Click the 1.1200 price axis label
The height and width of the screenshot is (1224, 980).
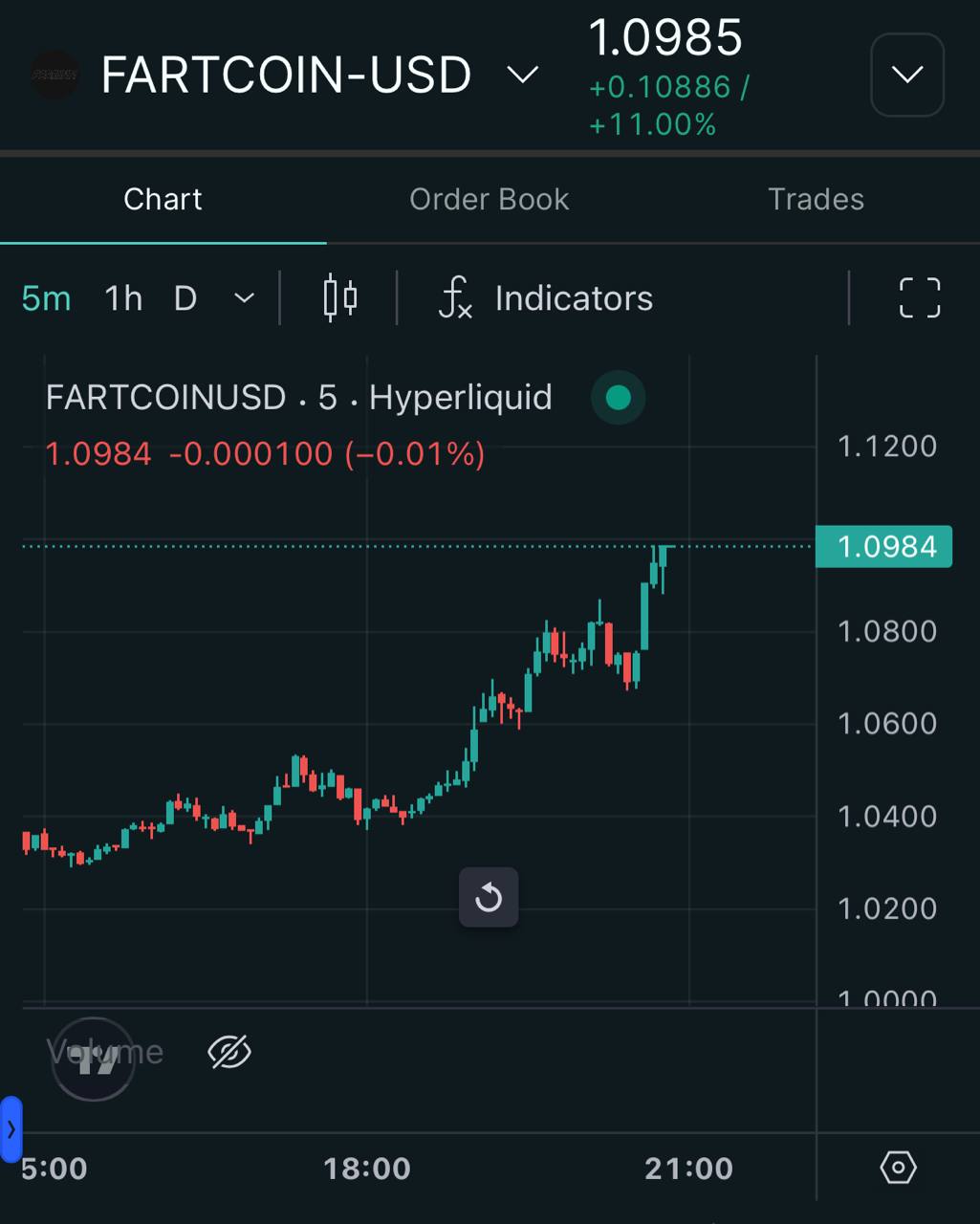(887, 447)
